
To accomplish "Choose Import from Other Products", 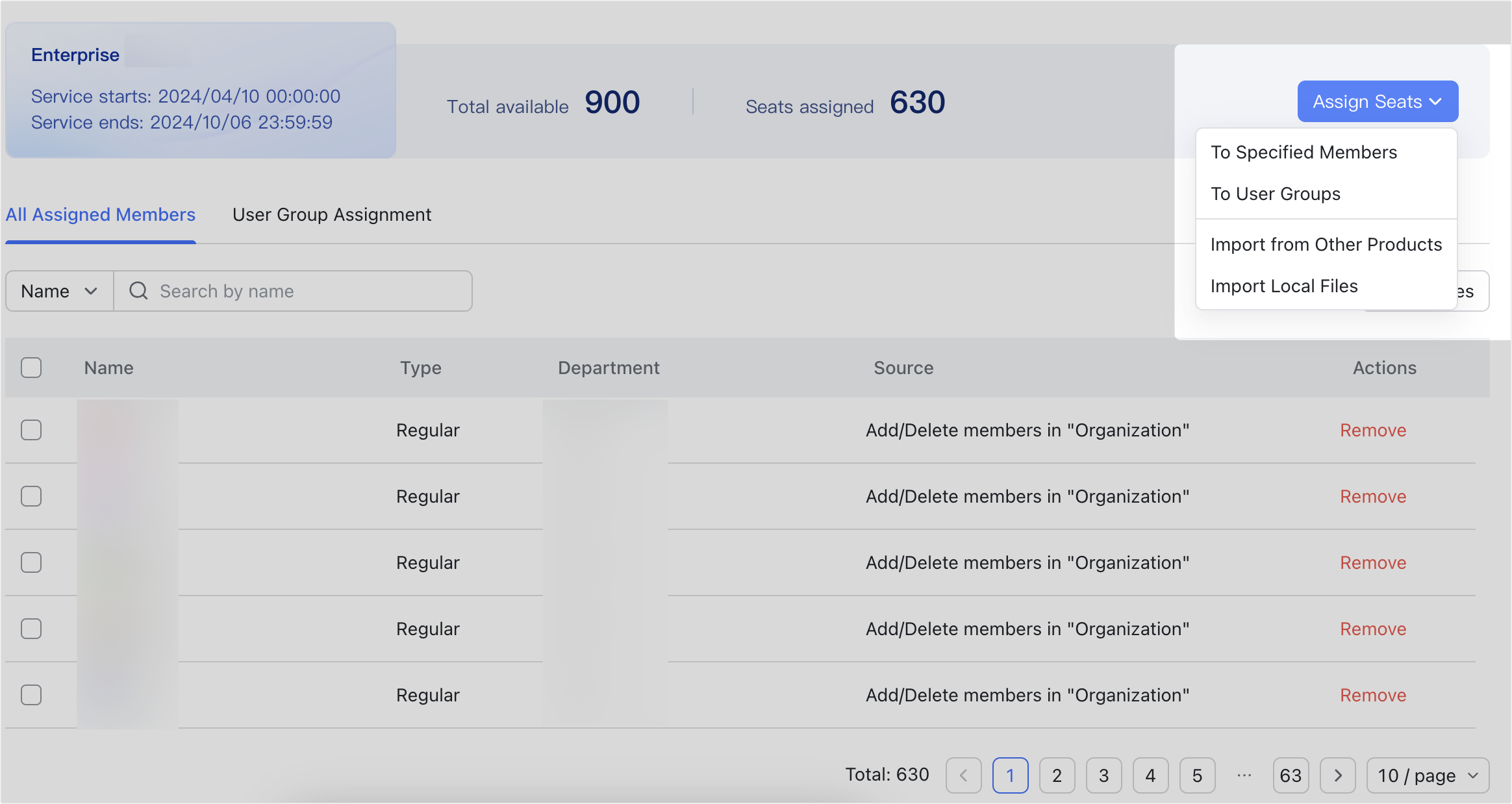I will coord(1326,244).
